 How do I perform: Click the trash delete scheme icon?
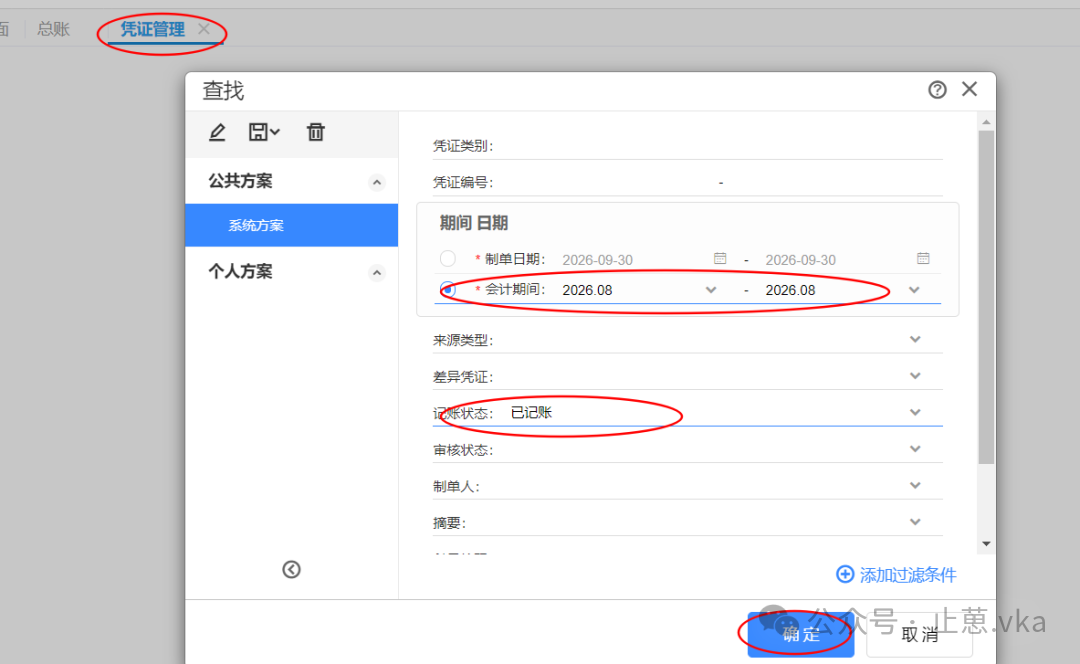(315, 132)
